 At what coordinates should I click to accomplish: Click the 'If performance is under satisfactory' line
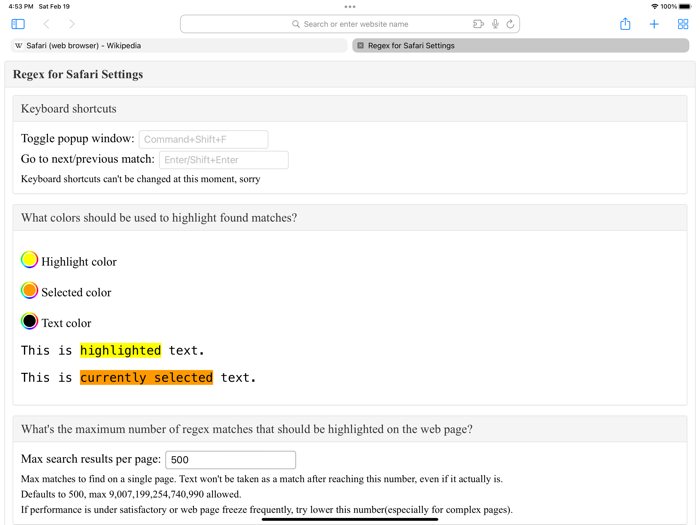[267, 510]
